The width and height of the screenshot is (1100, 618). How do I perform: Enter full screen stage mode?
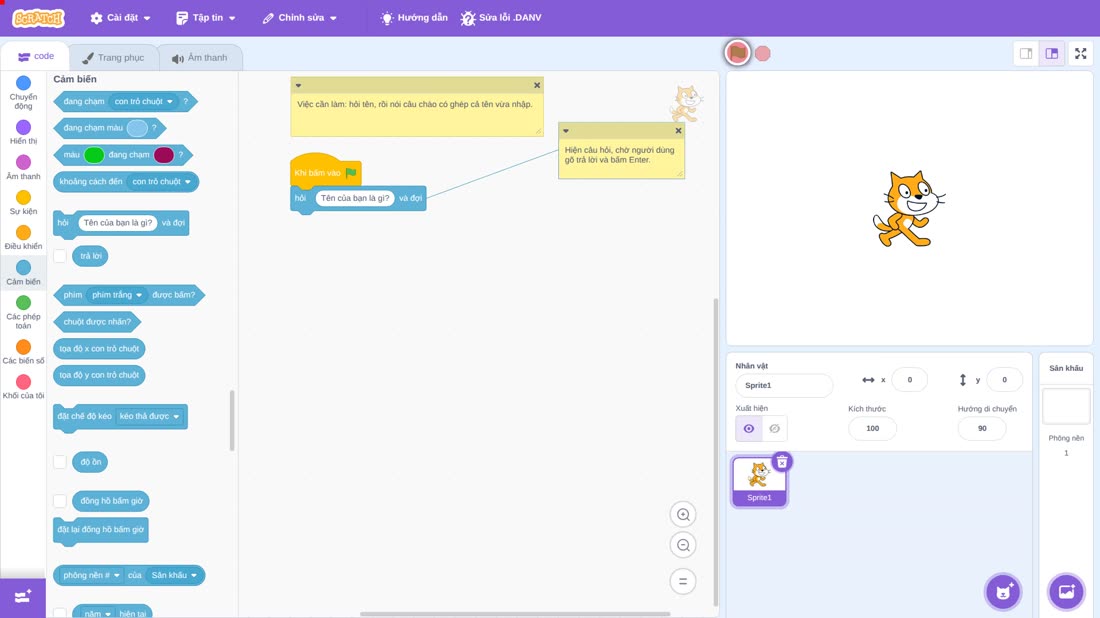pos(1080,53)
